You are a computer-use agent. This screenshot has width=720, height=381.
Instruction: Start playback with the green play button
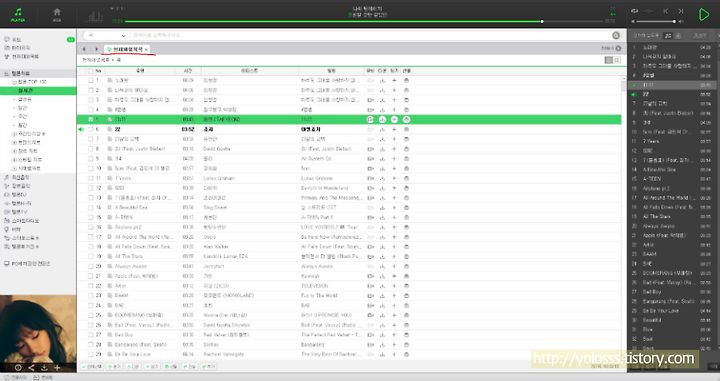[x=703, y=15]
